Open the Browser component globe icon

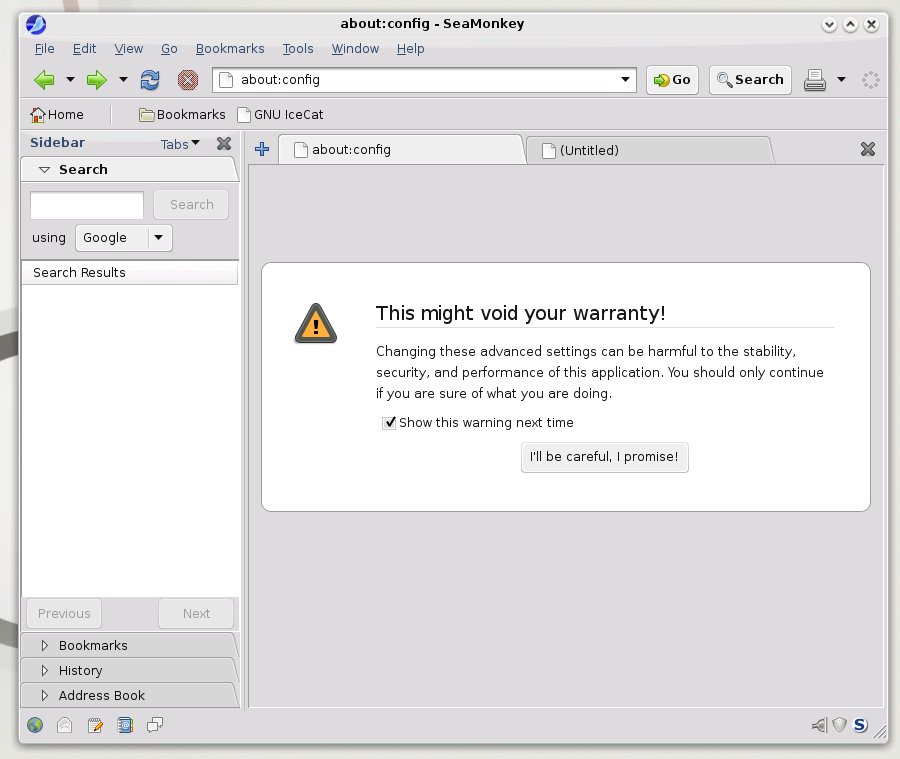[x=35, y=725]
